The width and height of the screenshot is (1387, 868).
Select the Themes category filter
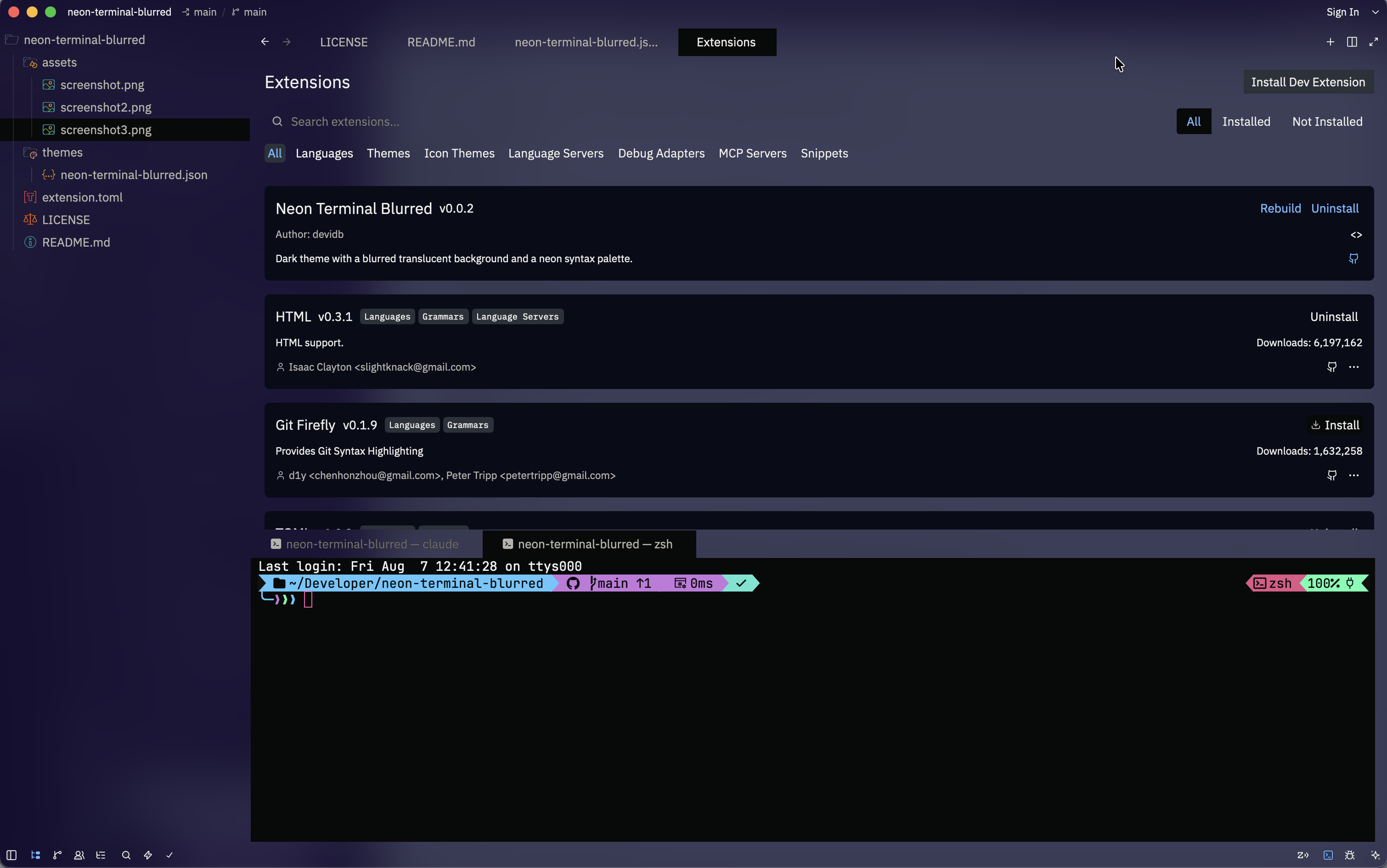389,153
